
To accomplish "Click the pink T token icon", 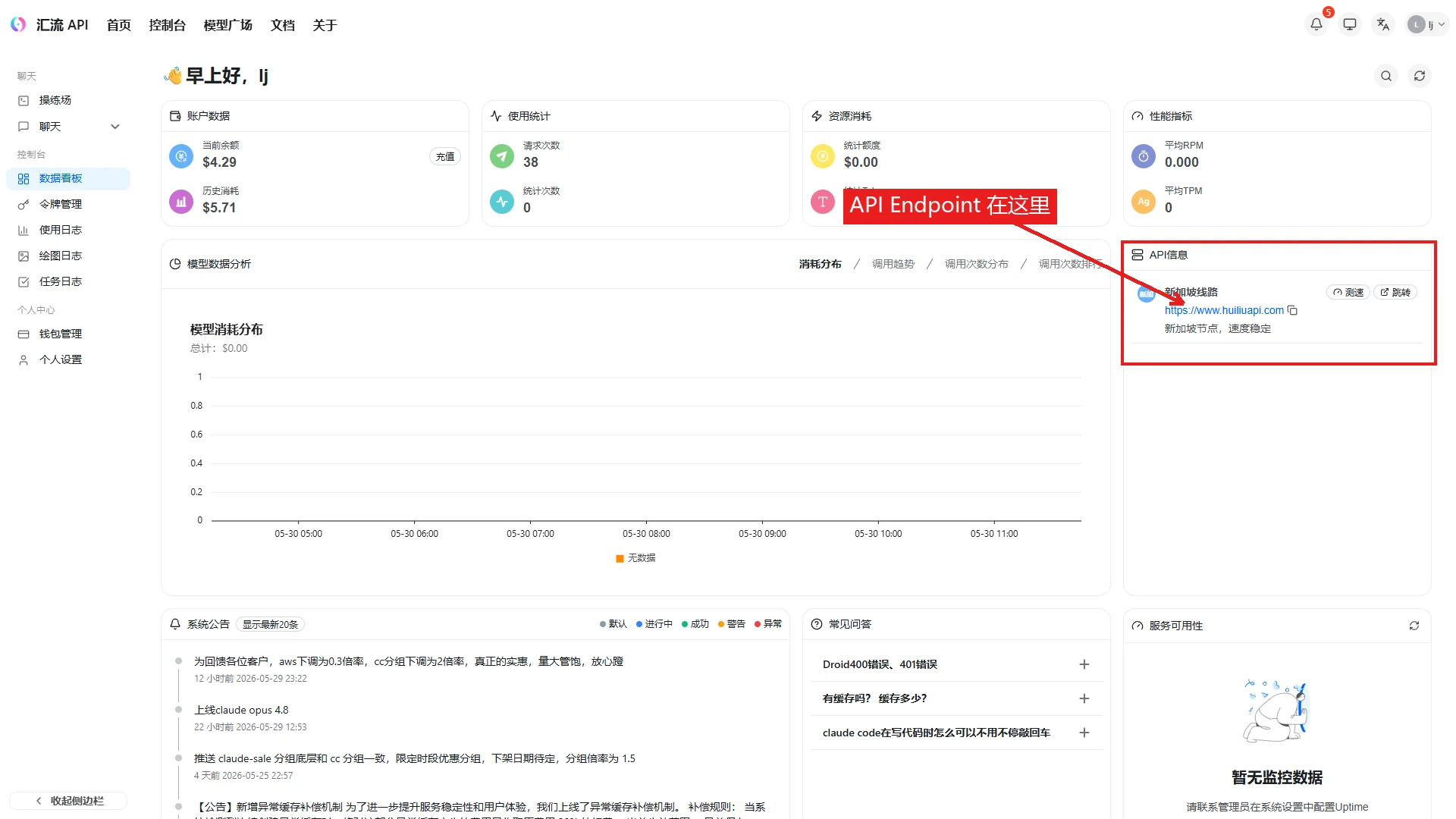I will pyautogui.click(x=823, y=202).
